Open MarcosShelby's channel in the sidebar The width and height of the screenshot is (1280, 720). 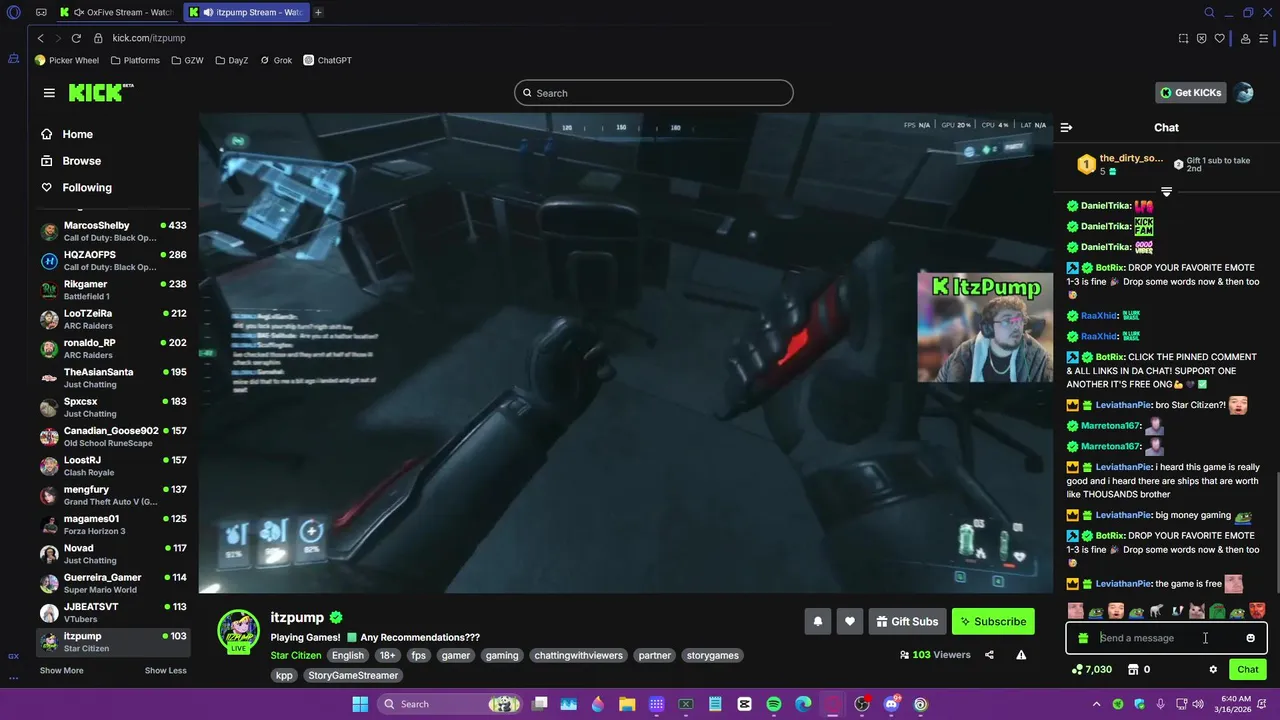(113, 232)
